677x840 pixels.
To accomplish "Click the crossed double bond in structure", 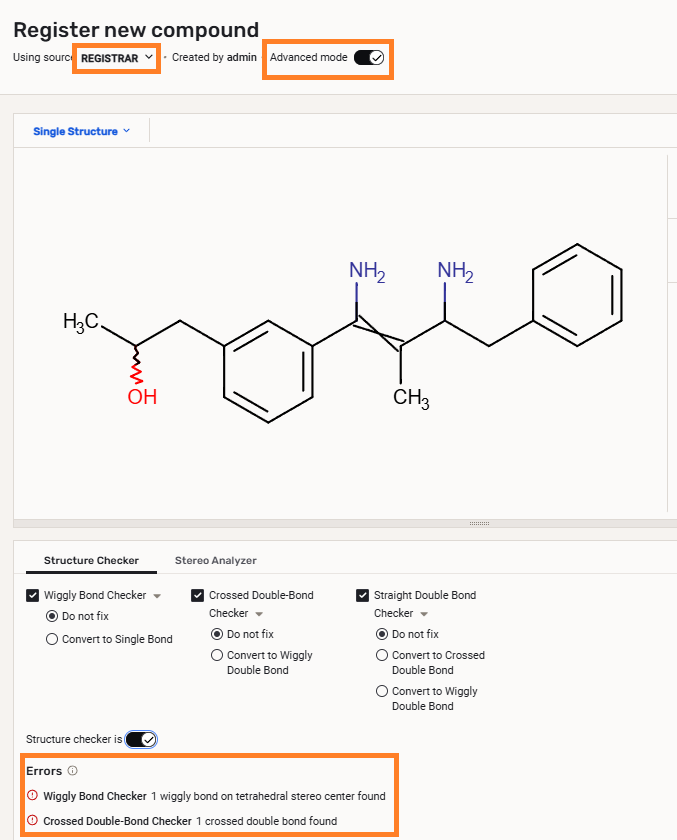I will pyautogui.click(x=380, y=333).
